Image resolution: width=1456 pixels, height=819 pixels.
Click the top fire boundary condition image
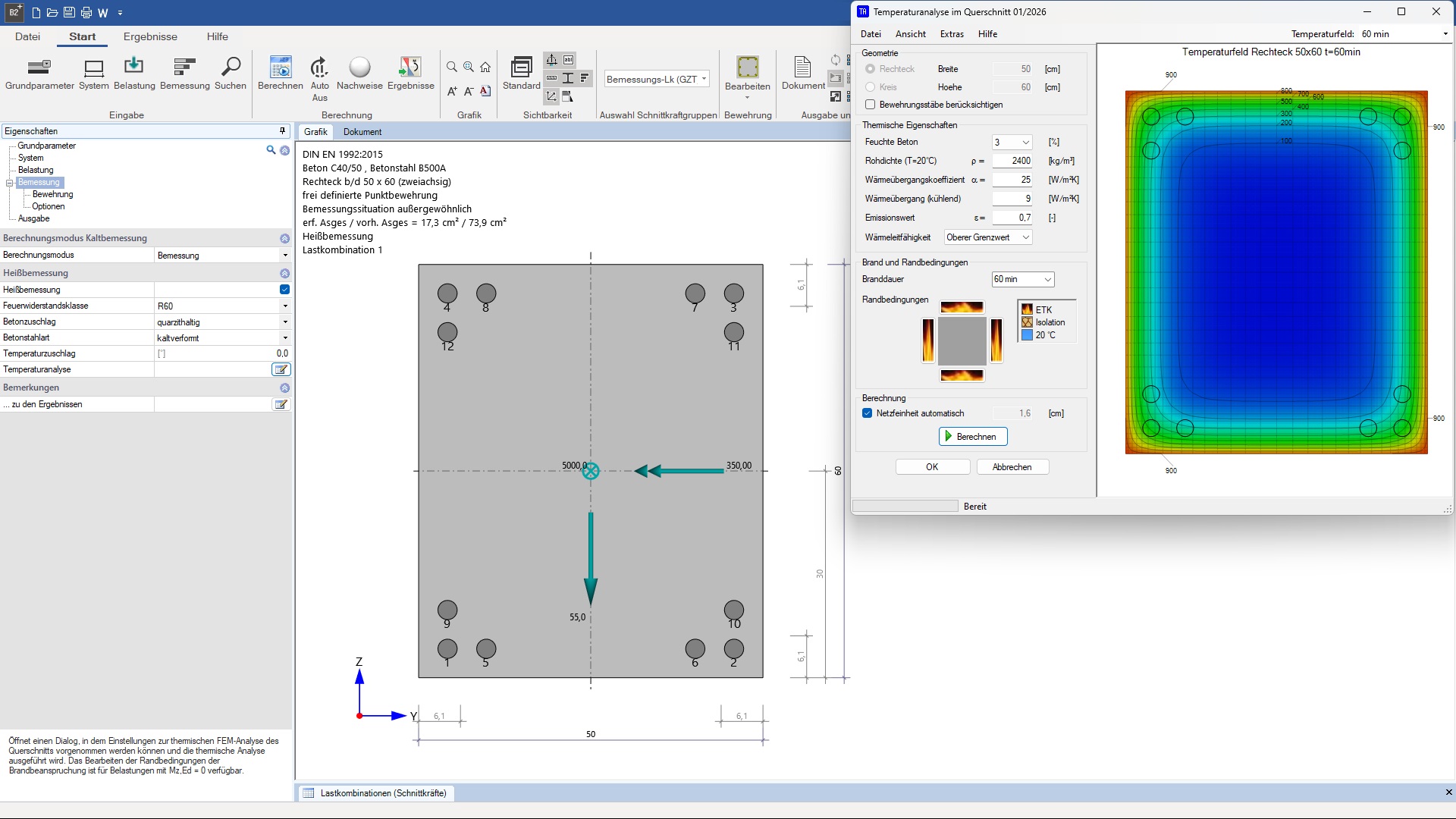[962, 307]
